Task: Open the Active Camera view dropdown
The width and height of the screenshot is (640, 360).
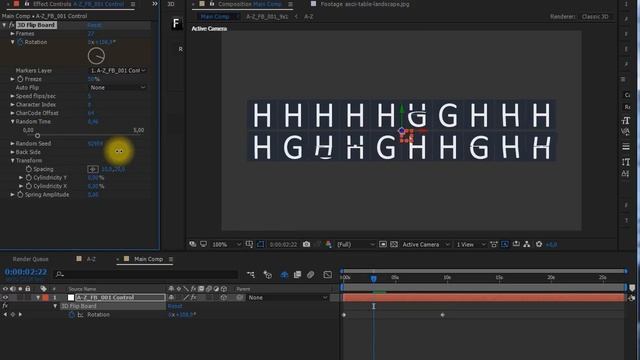Action: 426,244
